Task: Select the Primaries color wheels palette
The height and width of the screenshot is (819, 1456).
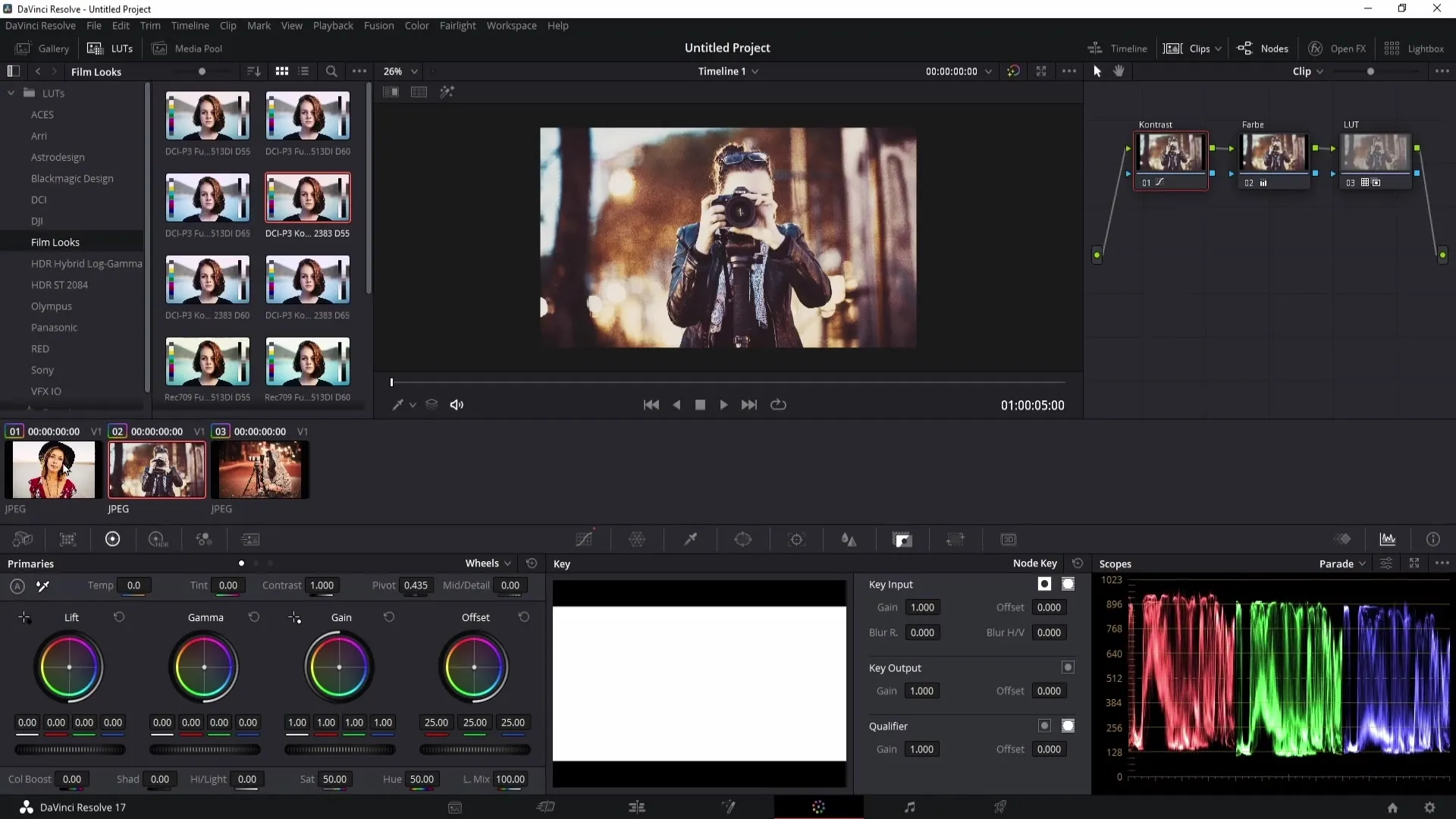Action: [112, 539]
